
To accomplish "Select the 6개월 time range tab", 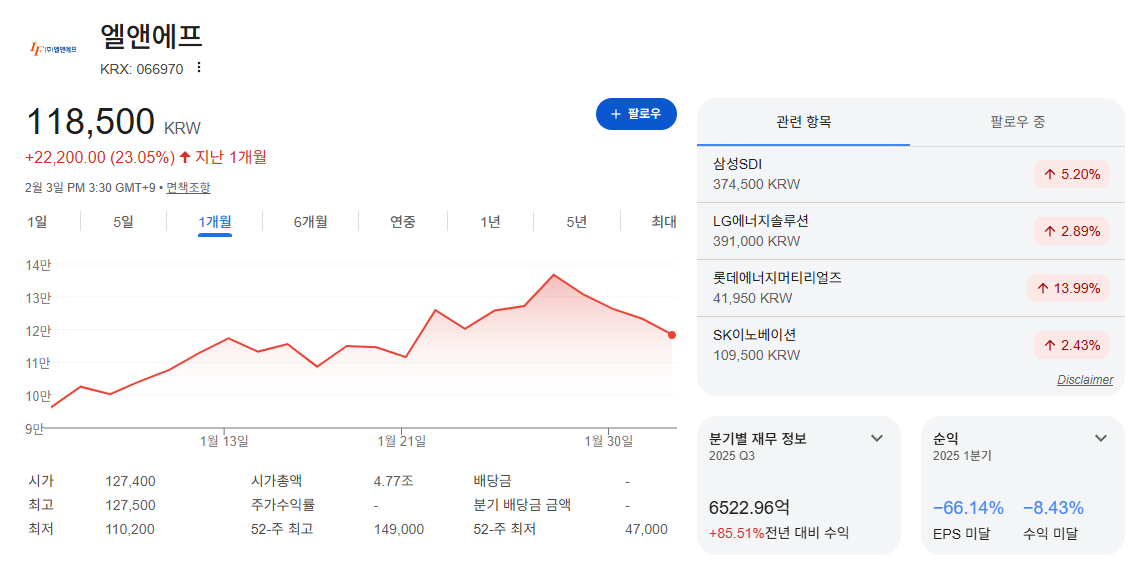I will [310, 222].
